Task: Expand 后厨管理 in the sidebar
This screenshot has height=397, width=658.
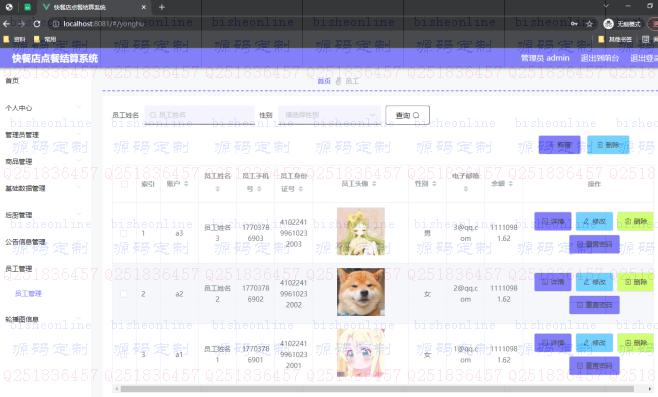Action: click(45, 215)
